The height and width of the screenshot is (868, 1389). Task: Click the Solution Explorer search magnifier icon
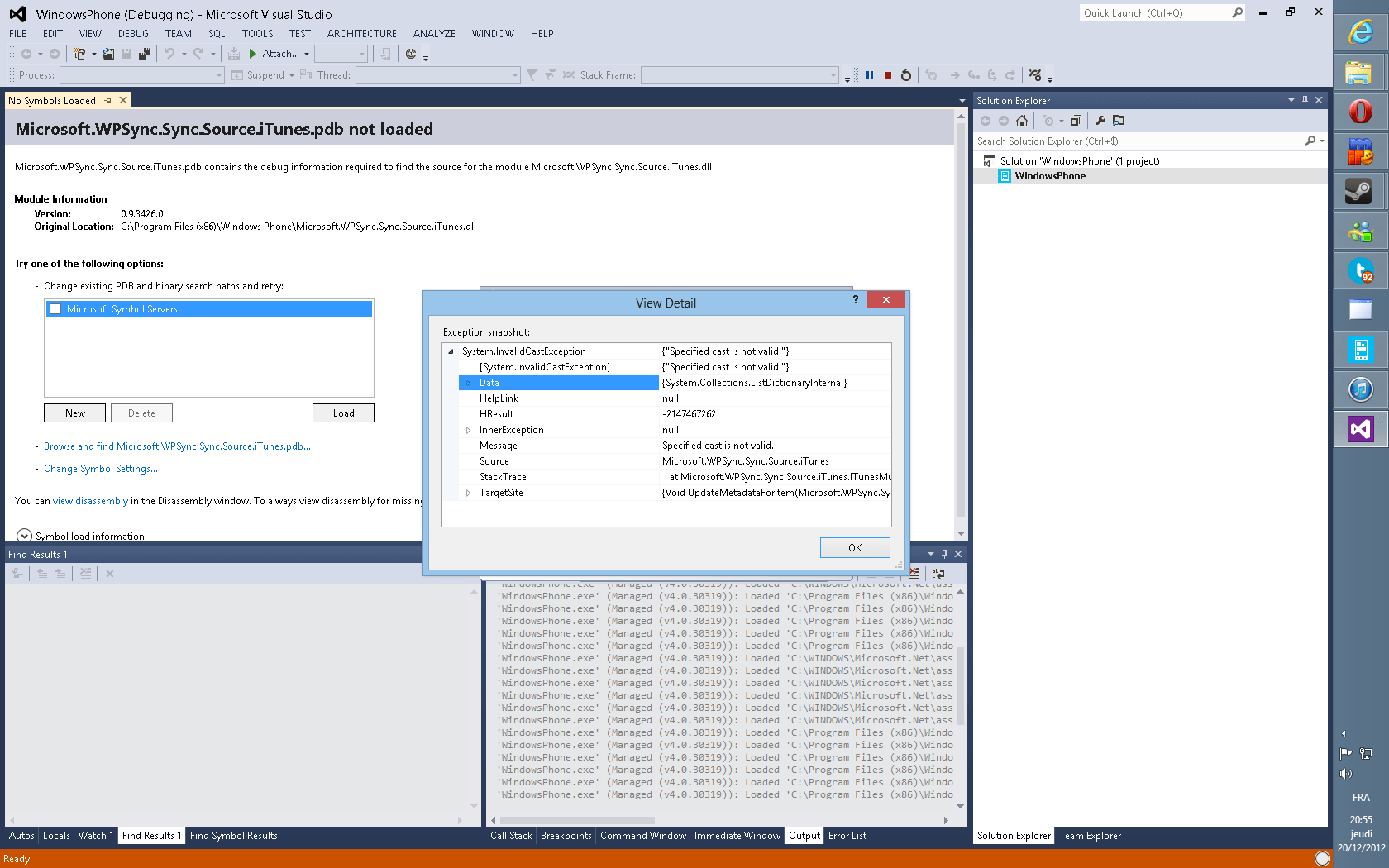point(1310,141)
